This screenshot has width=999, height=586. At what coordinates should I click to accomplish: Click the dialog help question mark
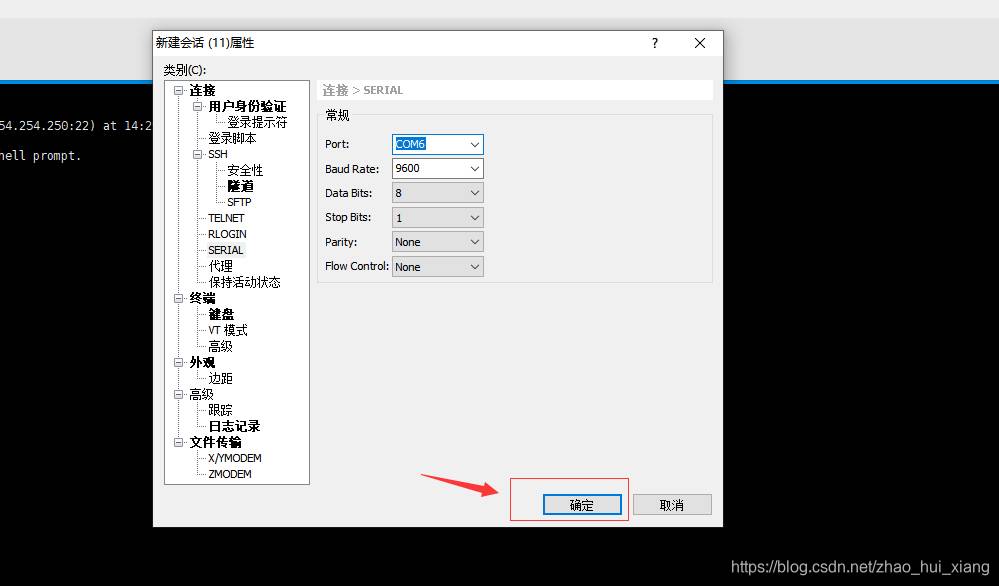[x=654, y=43]
